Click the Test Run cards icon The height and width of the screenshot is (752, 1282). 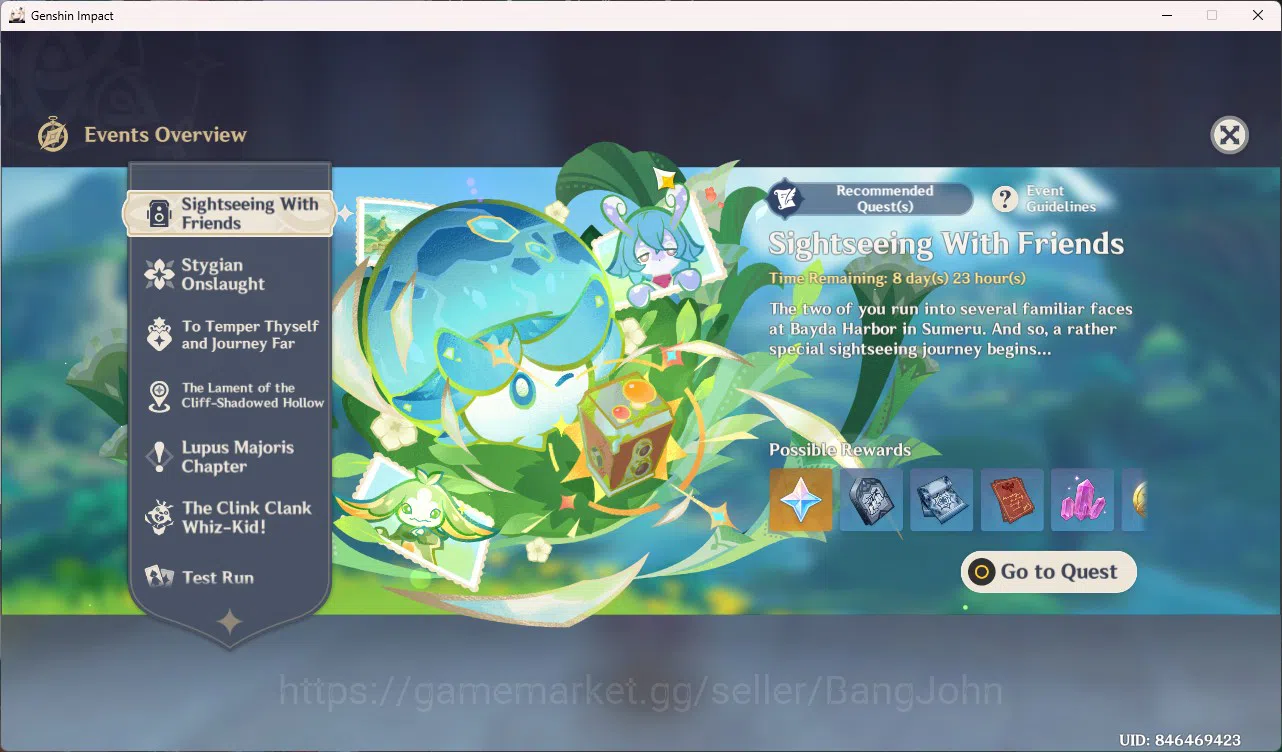point(159,577)
